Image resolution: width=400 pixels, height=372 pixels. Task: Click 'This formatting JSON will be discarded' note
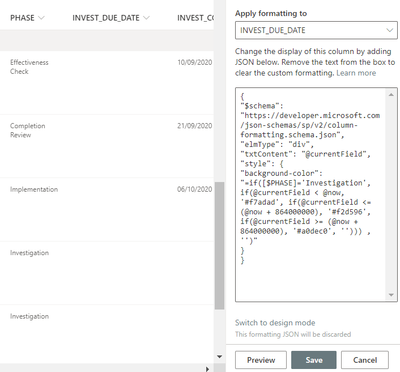coord(293,334)
